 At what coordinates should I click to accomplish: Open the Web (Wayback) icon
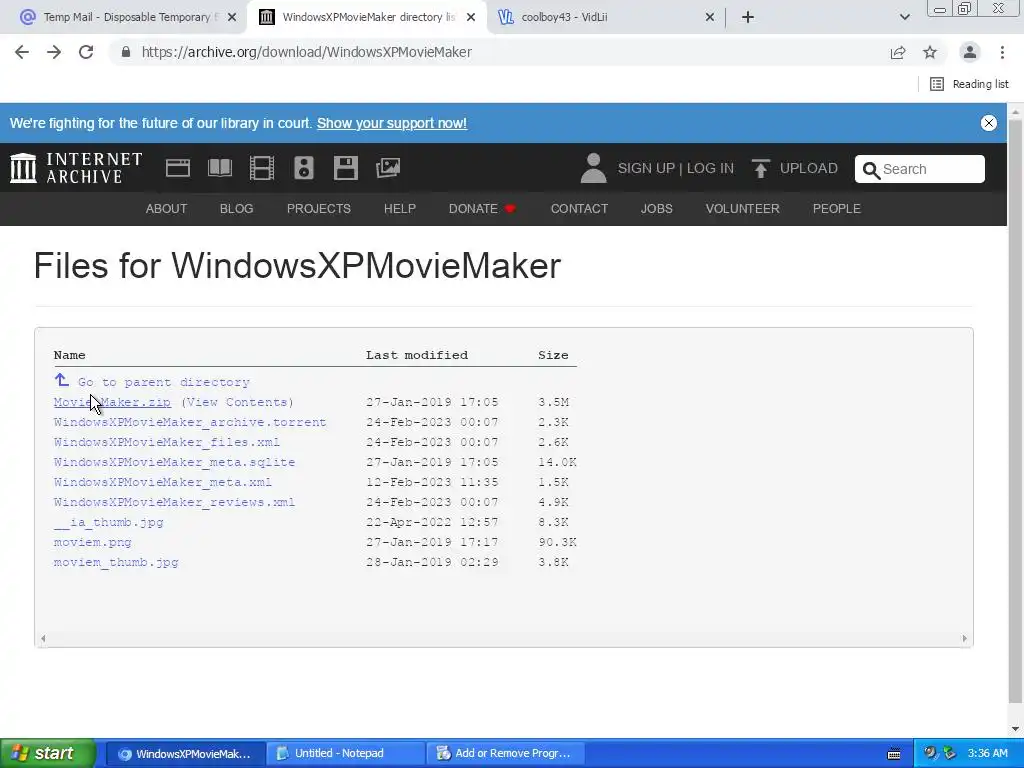click(178, 168)
